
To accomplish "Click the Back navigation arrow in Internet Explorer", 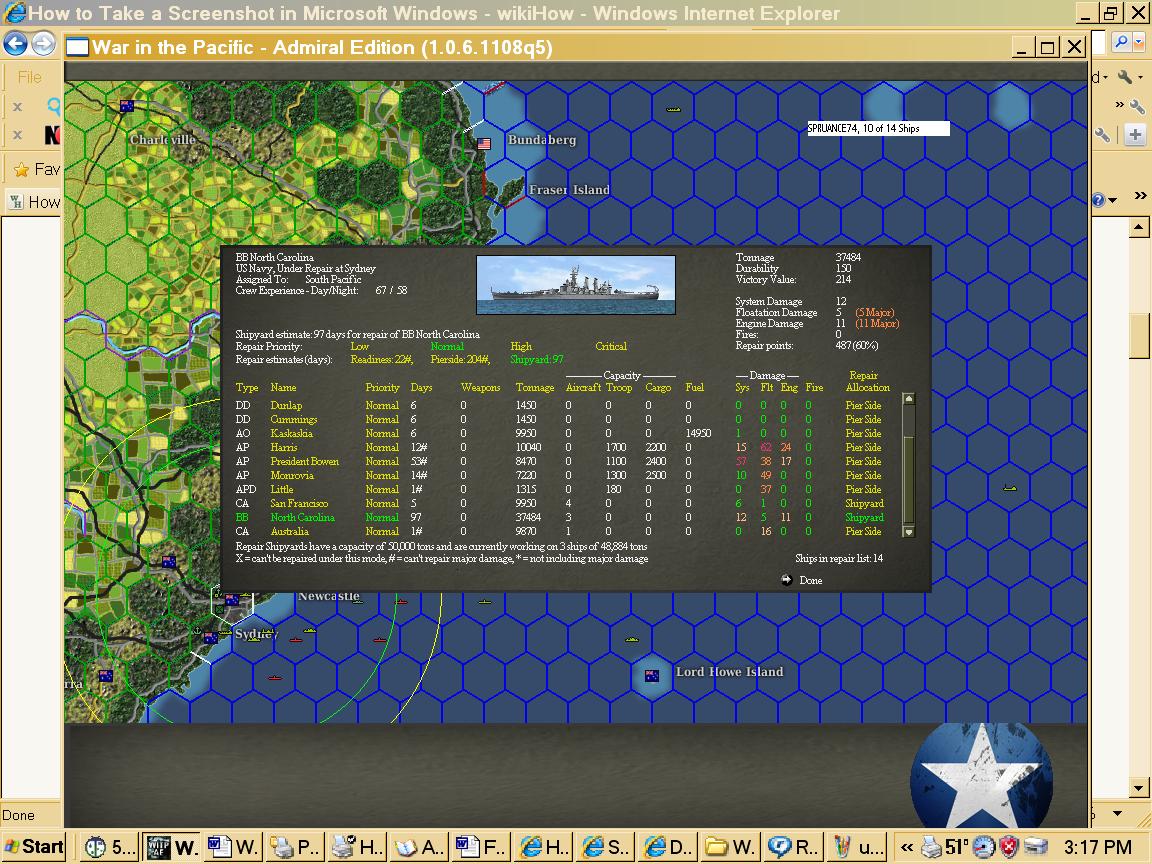I will 13,44.
